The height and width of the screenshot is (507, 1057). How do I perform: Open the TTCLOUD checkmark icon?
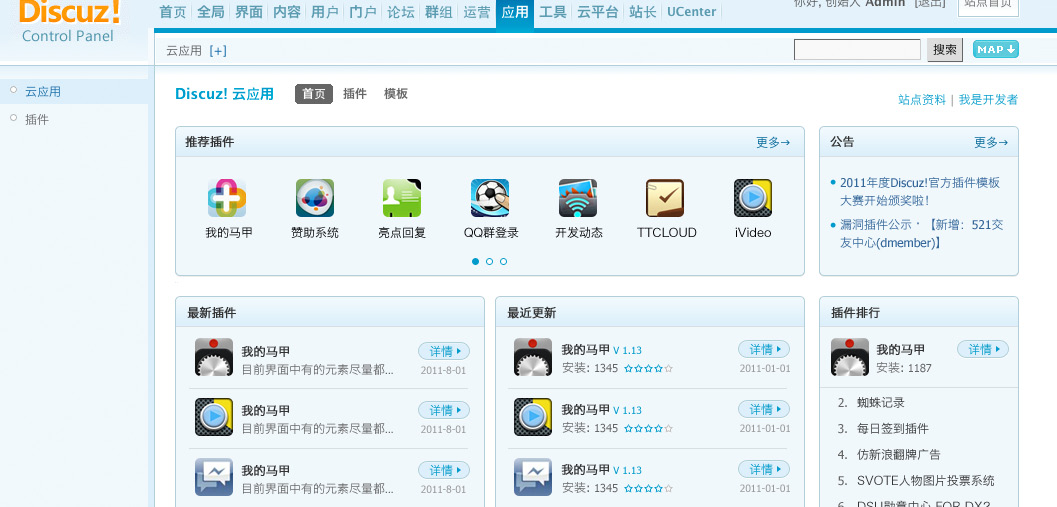pos(665,198)
